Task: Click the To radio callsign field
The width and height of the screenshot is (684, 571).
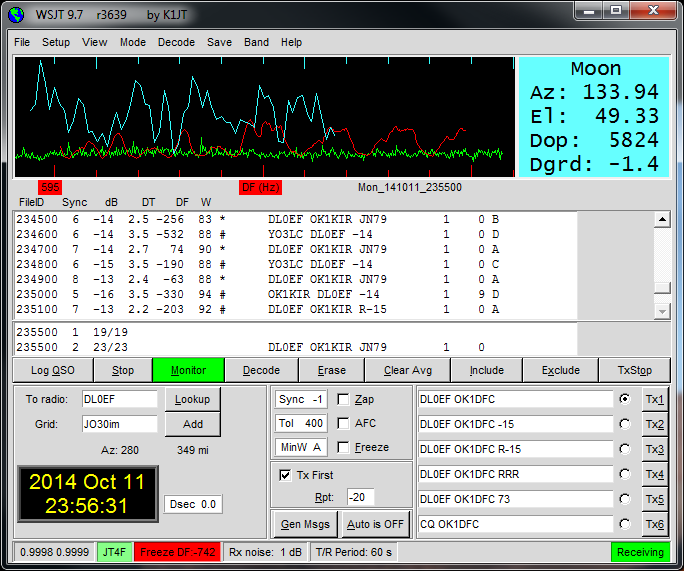Action: coord(120,399)
